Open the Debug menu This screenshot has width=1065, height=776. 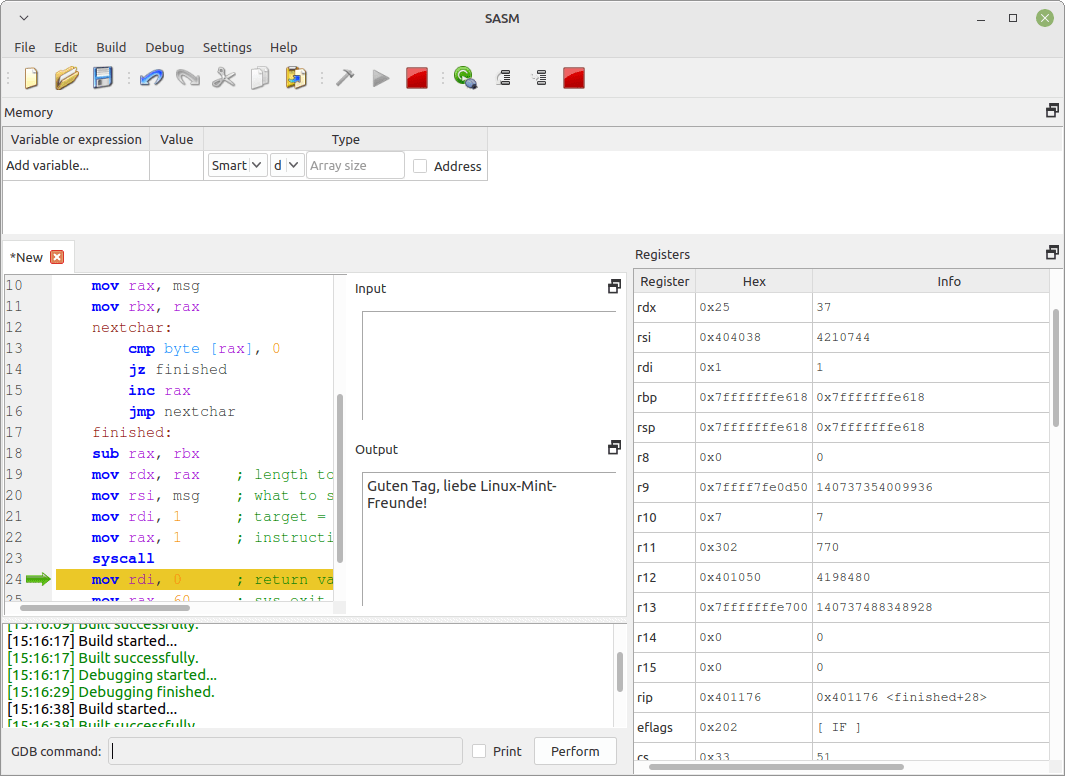pos(164,47)
